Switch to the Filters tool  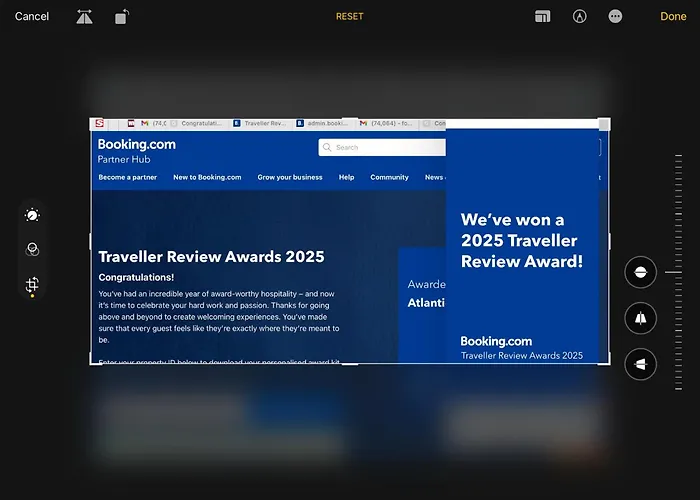(32, 250)
